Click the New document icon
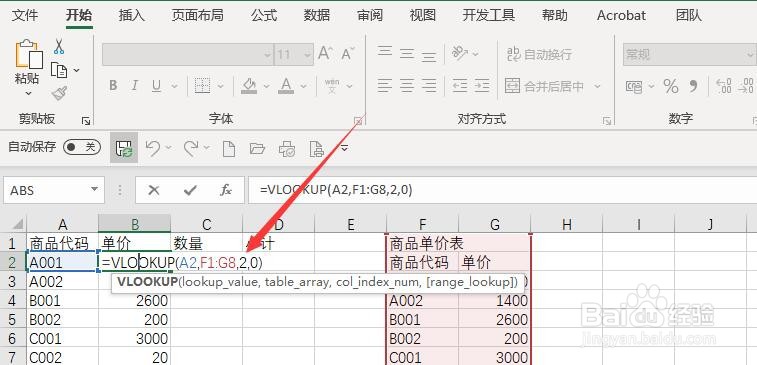The width and height of the screenshot is (757, 365). [228, 148]
